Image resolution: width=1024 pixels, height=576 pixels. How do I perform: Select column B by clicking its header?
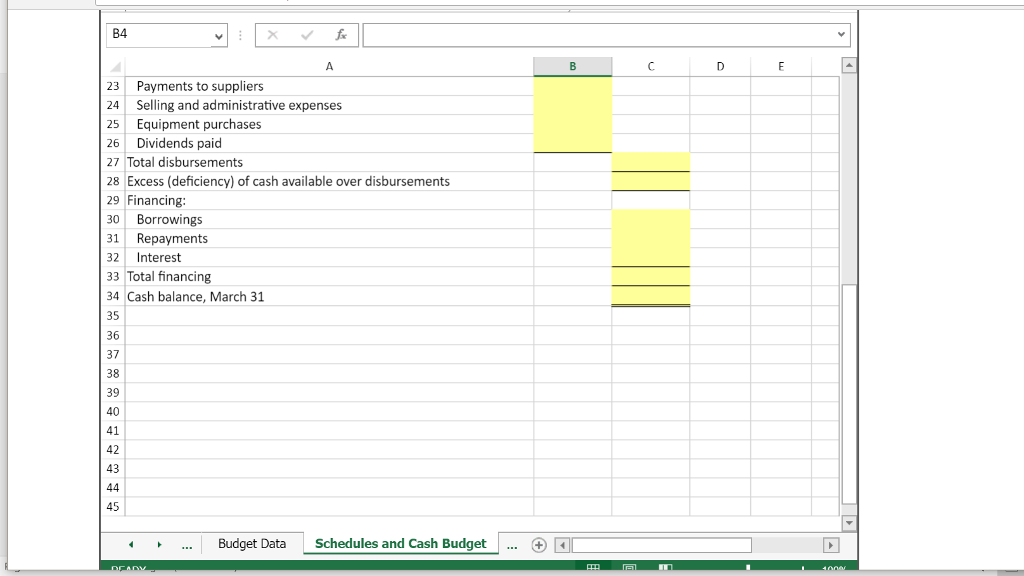coord(572,66)
